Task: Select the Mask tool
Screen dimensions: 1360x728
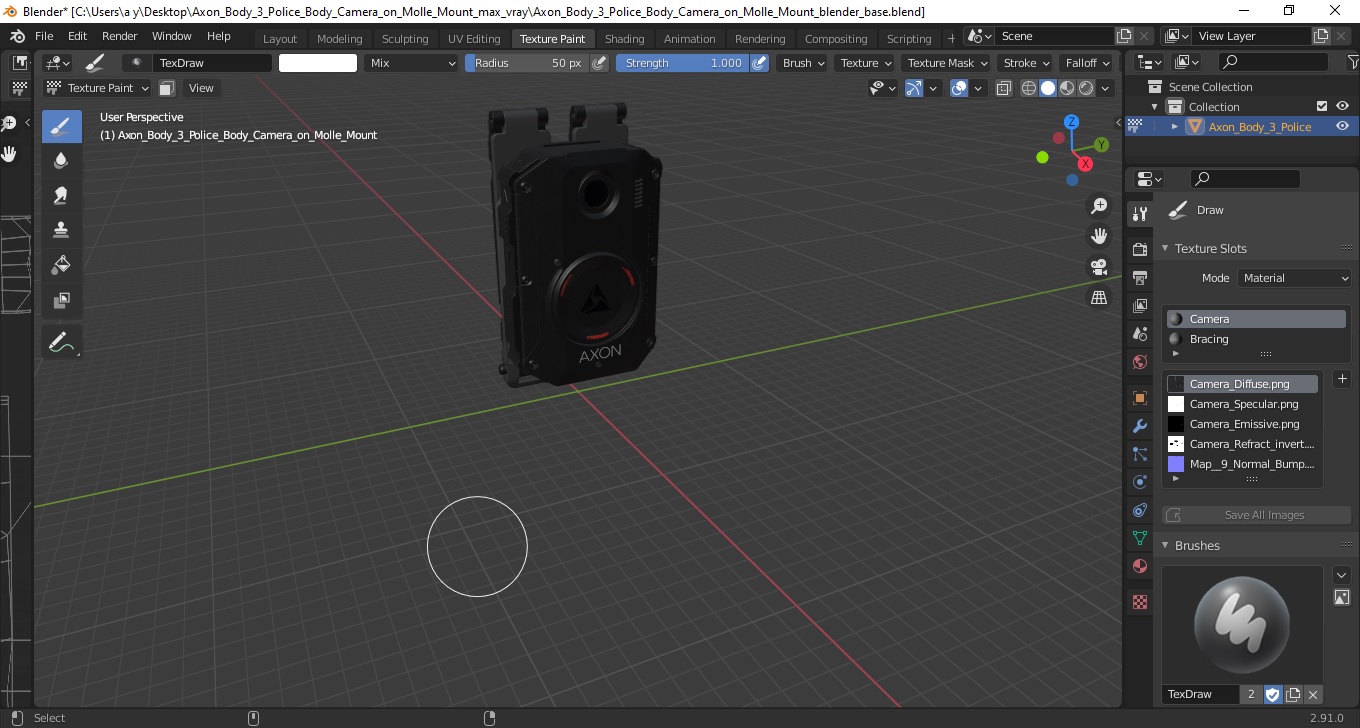Action: click(61, 299)
